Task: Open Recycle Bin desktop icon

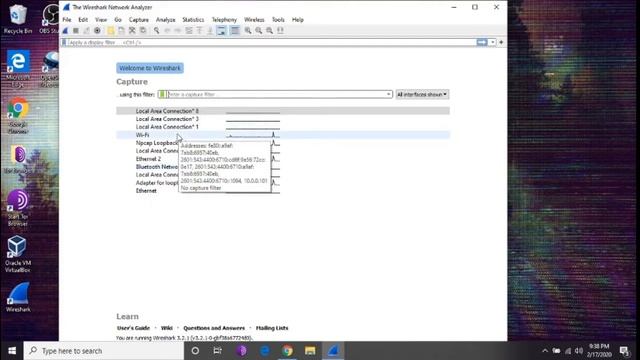Action: (17, 19)
